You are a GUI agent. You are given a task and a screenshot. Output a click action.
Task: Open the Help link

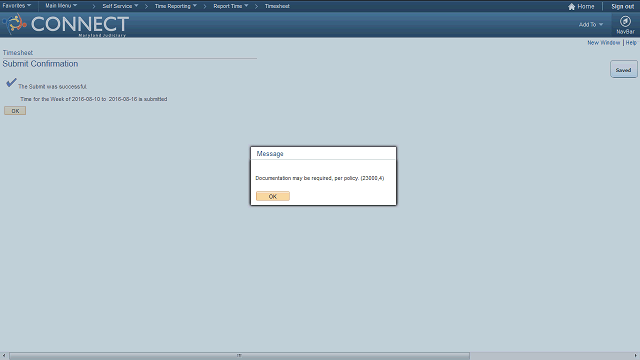631,42
